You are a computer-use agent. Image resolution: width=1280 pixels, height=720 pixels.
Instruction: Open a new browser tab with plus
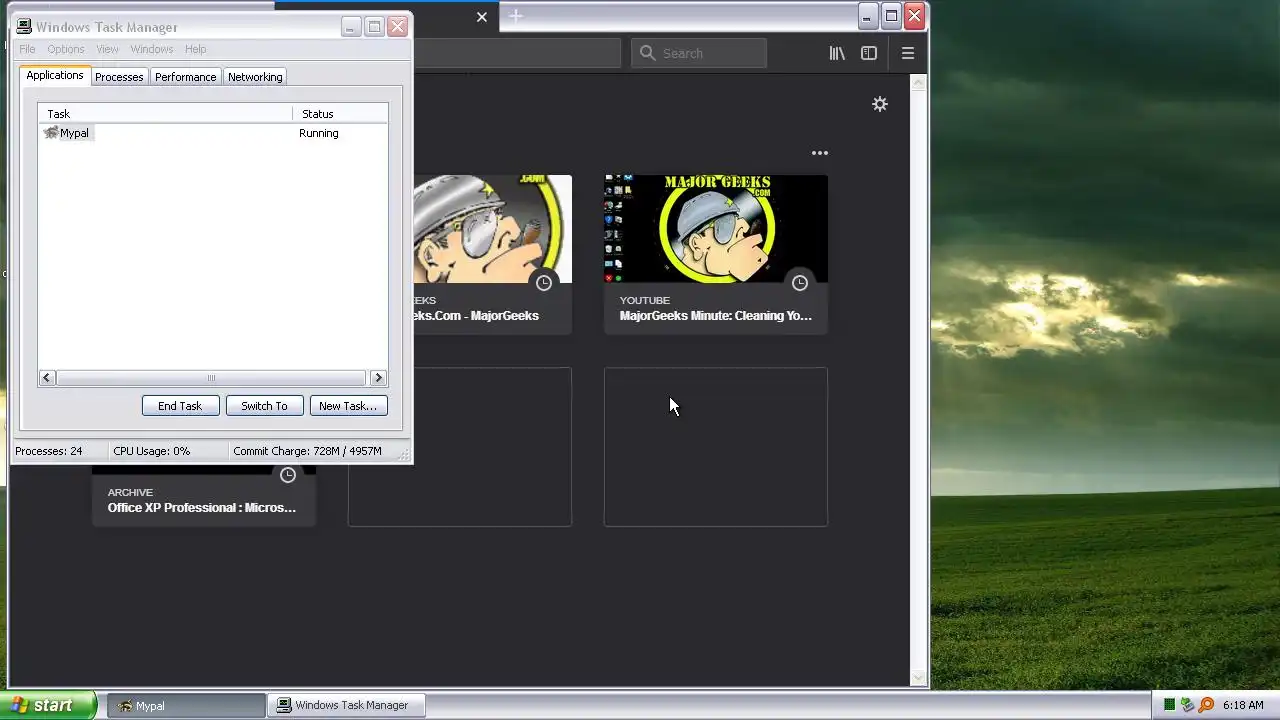pyautogui.click(x=516, y=16)
